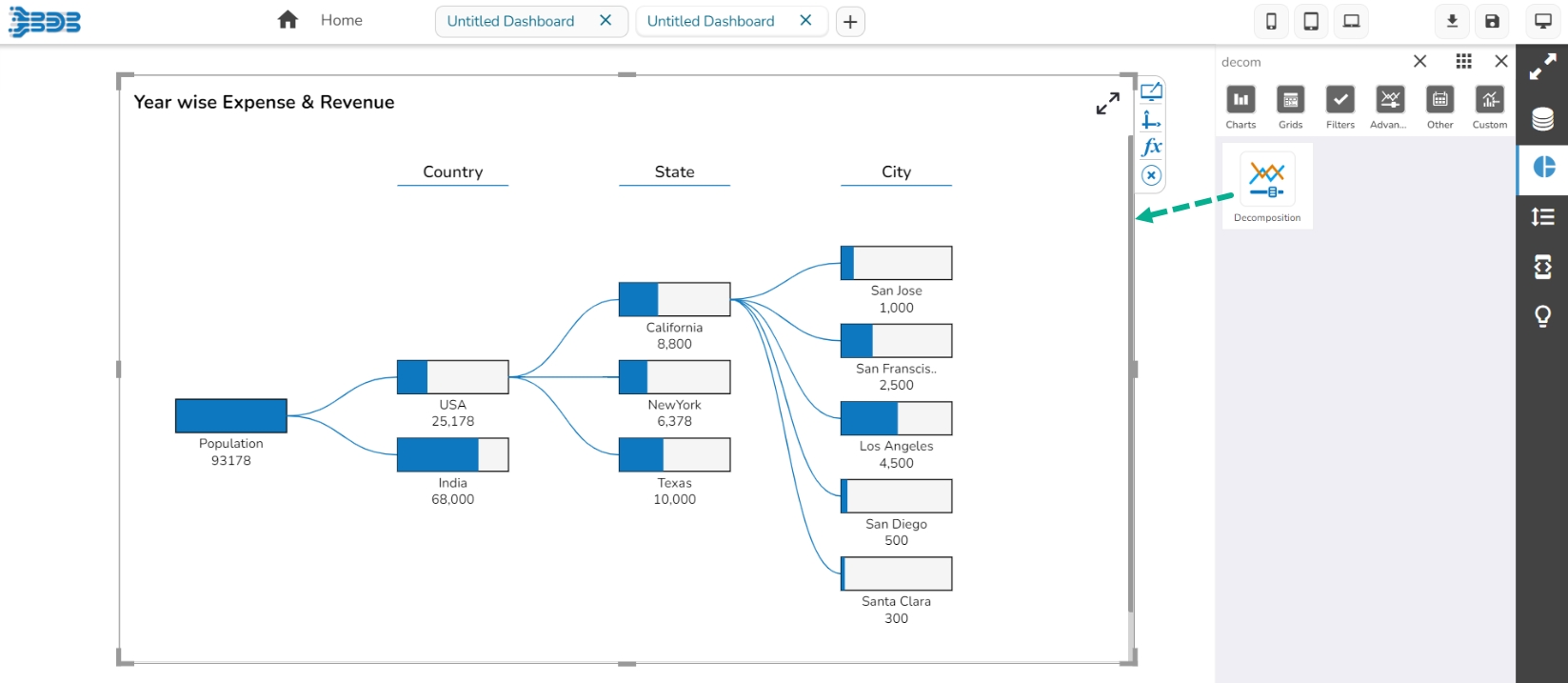Open the data connectors database icon
This screenshot has width=1568, height=683.
(x=1542, y=119)
